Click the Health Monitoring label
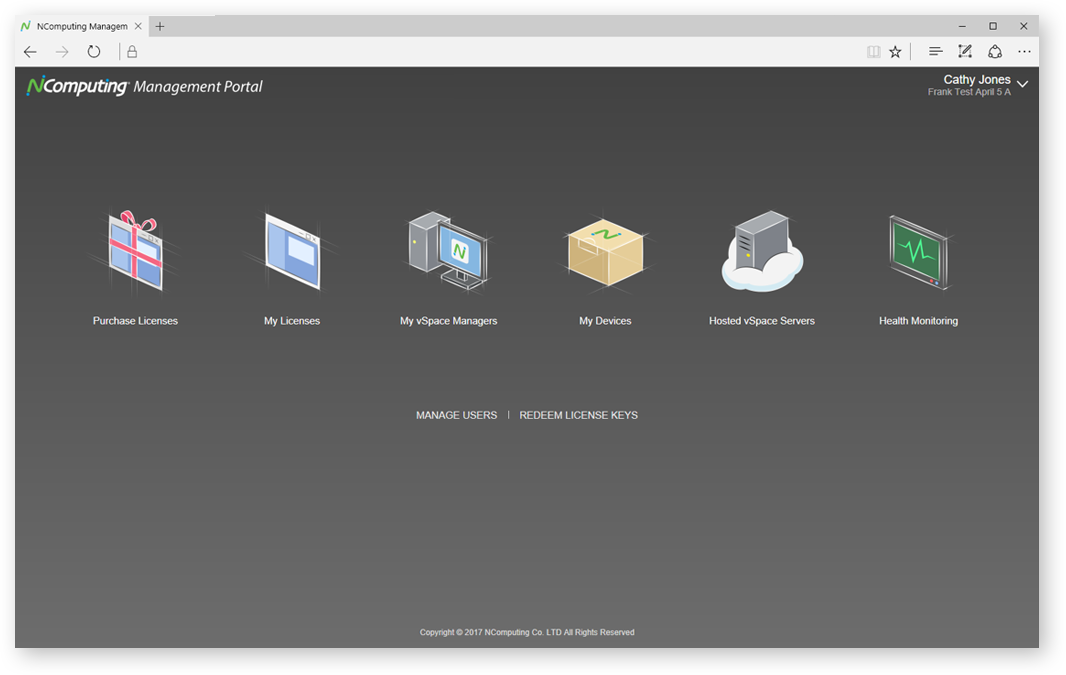The width and height of the screenshot is (1066, 675). point(918,321)
